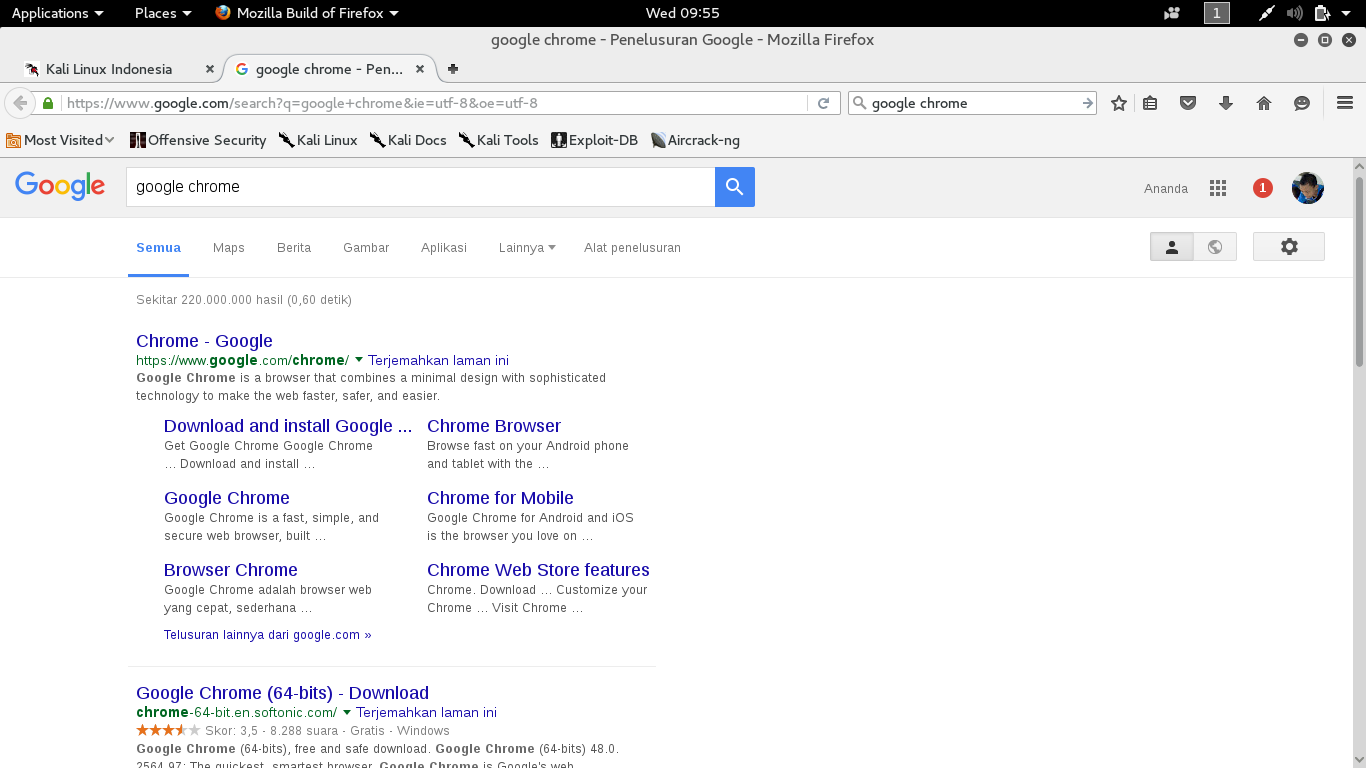Open the Chrome Web Store features link
Screen dimensions: 1366x768
coord(538,570)
